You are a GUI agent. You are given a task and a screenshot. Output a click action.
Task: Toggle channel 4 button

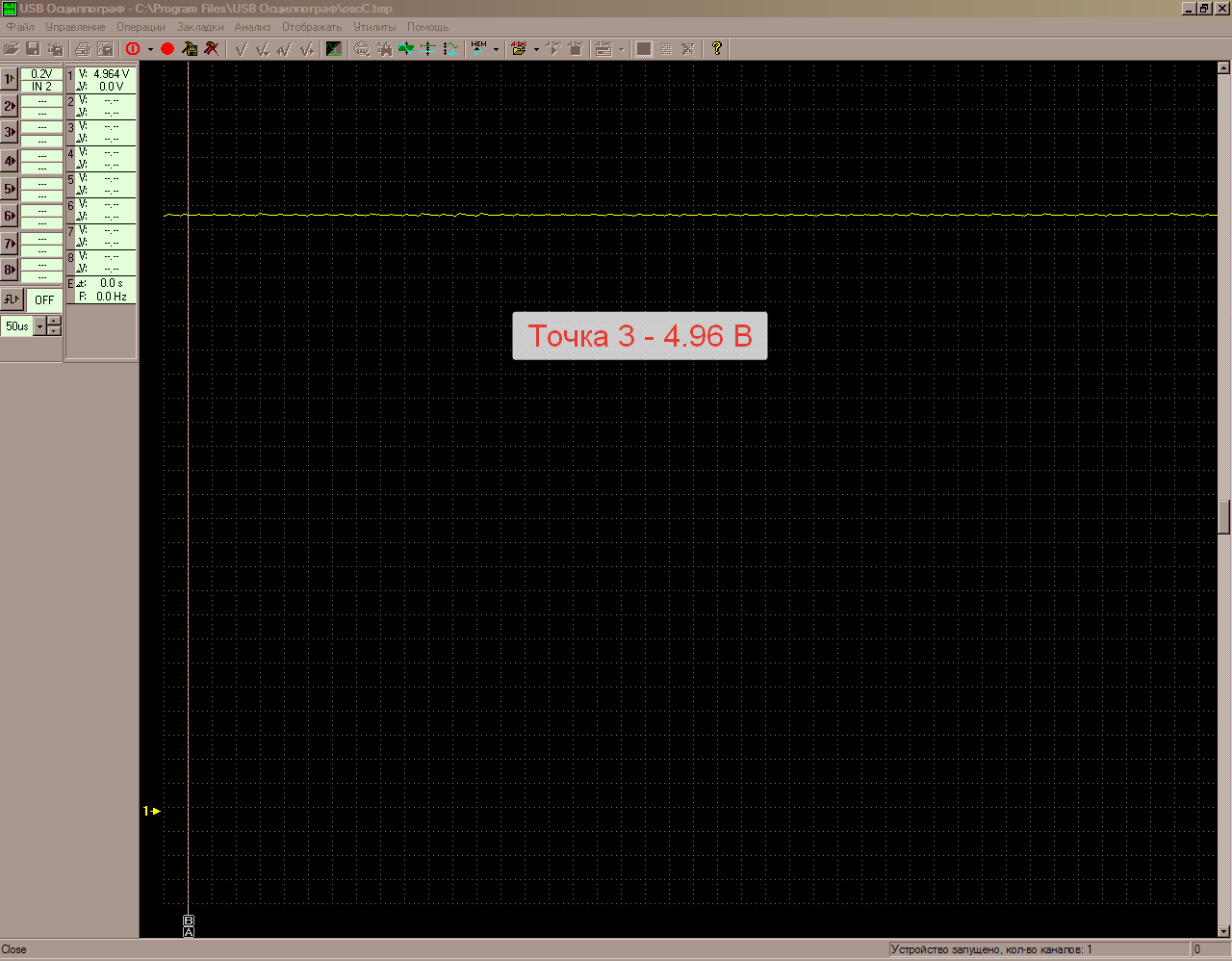[x=10, y=161]
